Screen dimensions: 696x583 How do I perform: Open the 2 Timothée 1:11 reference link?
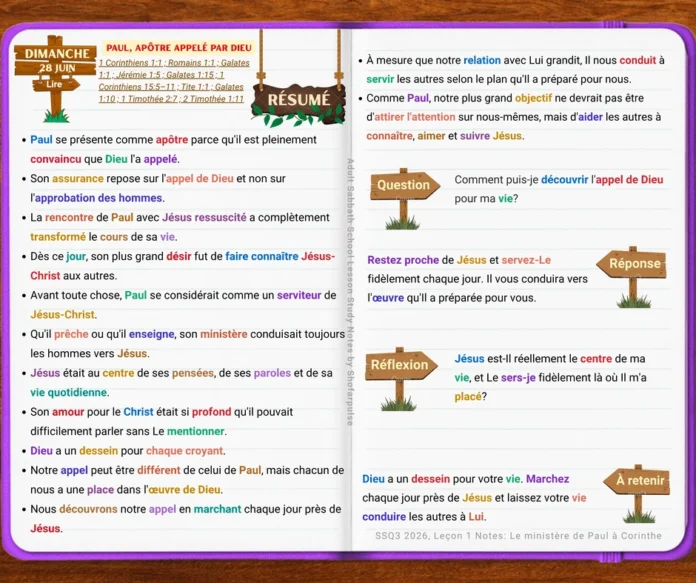(213, 99)
